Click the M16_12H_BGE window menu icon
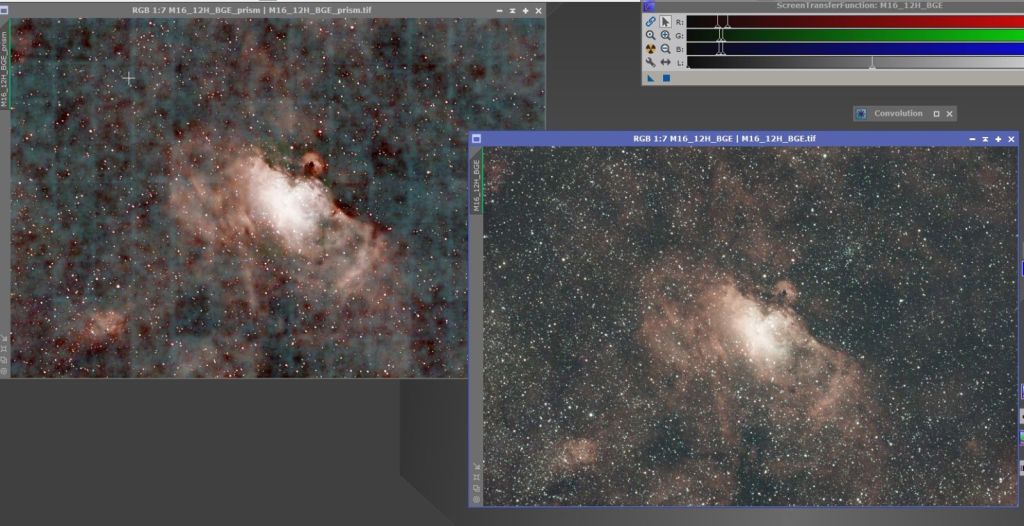The height and width of the screenshot is (526, 1024). [x=476, y=139]
